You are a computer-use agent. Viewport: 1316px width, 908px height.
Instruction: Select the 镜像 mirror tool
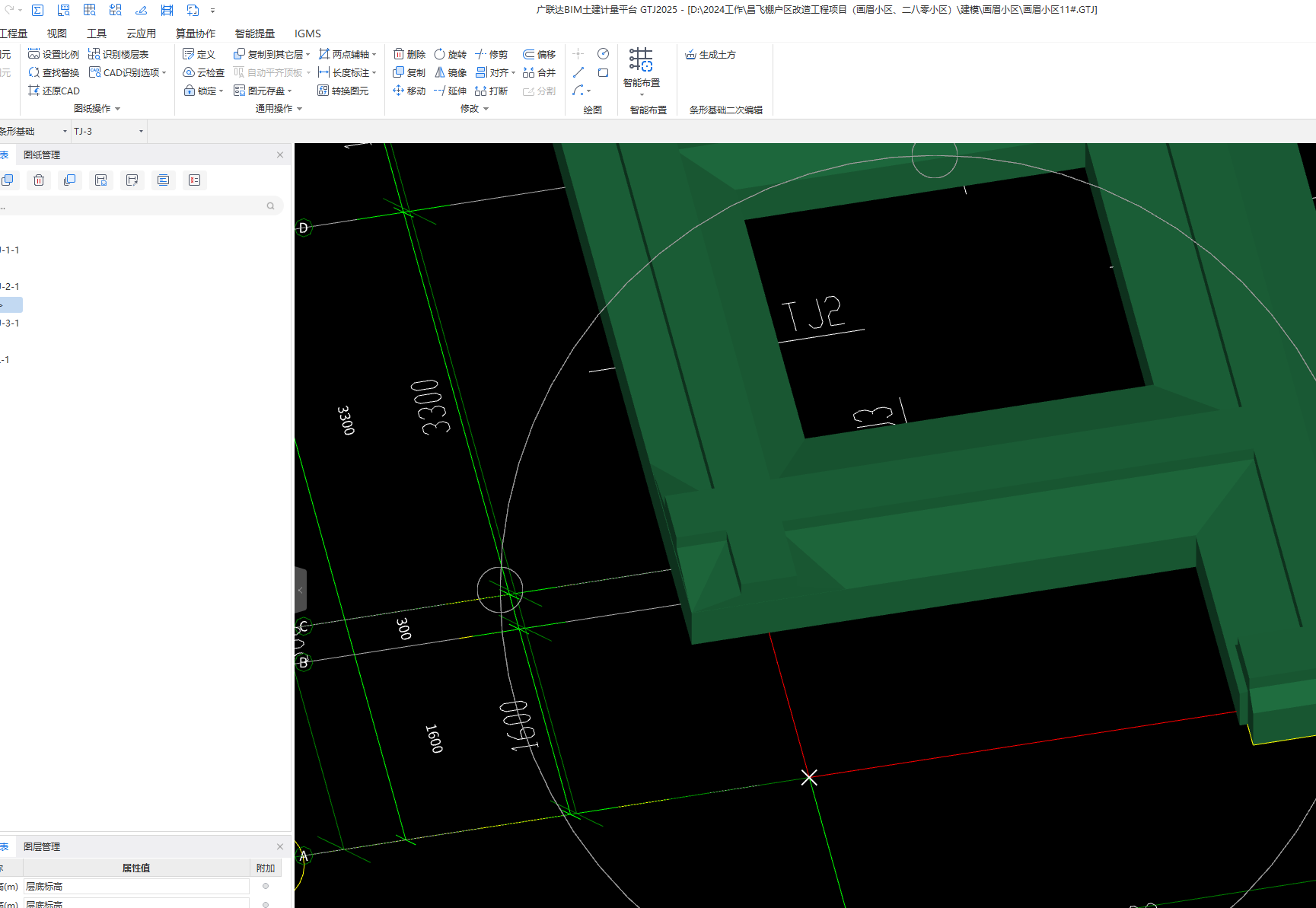tap(450, 72)
